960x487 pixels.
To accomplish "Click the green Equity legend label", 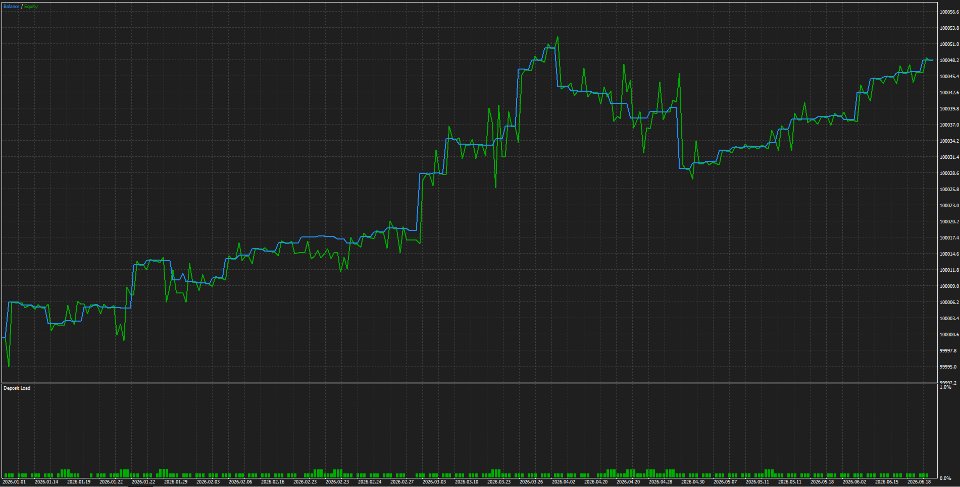I will click(x=31, y=6).
